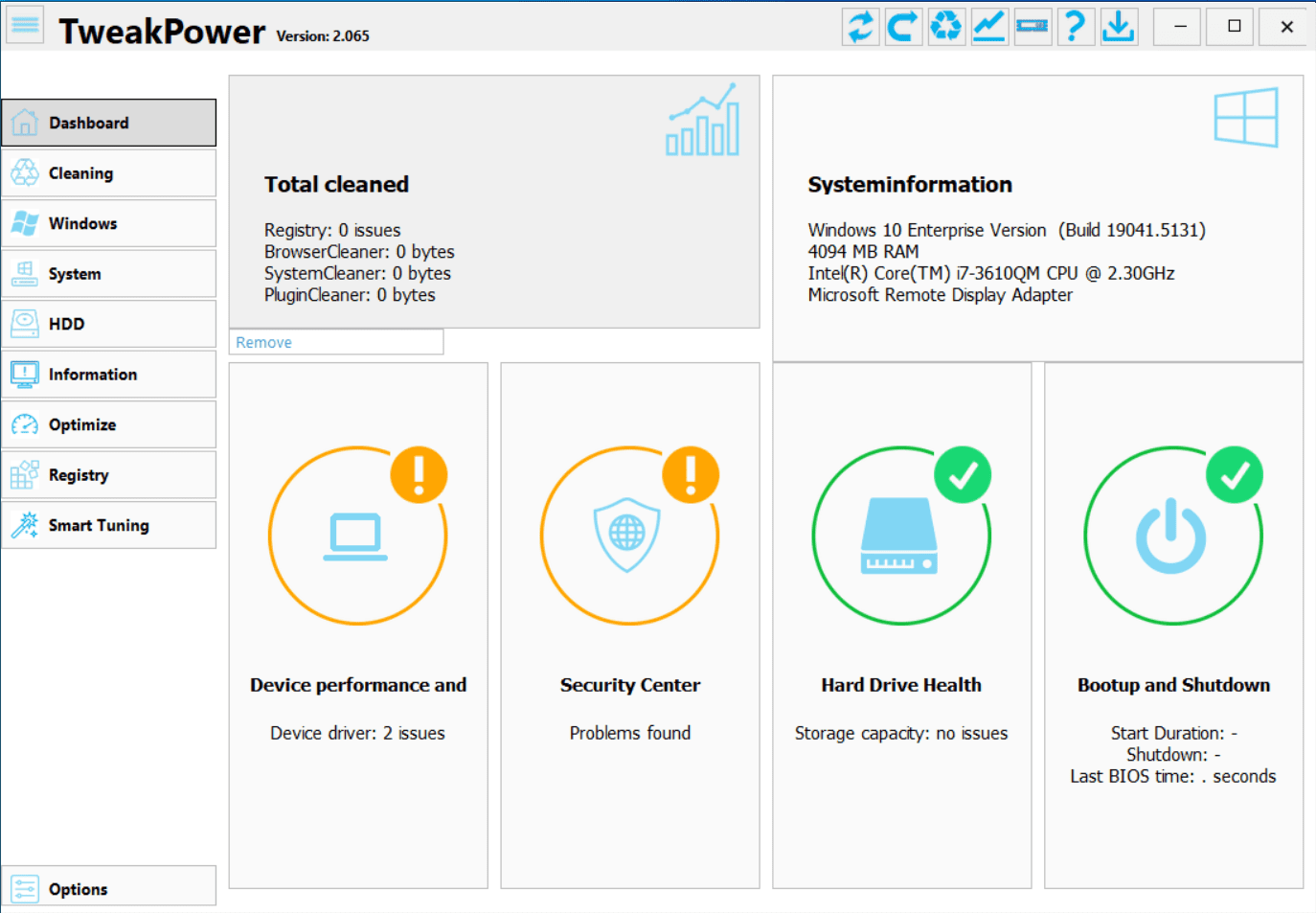Launch Smart Tuning from the sidebar
Image resolution: width=1316 pixels, height=913 pixels.
109,525
